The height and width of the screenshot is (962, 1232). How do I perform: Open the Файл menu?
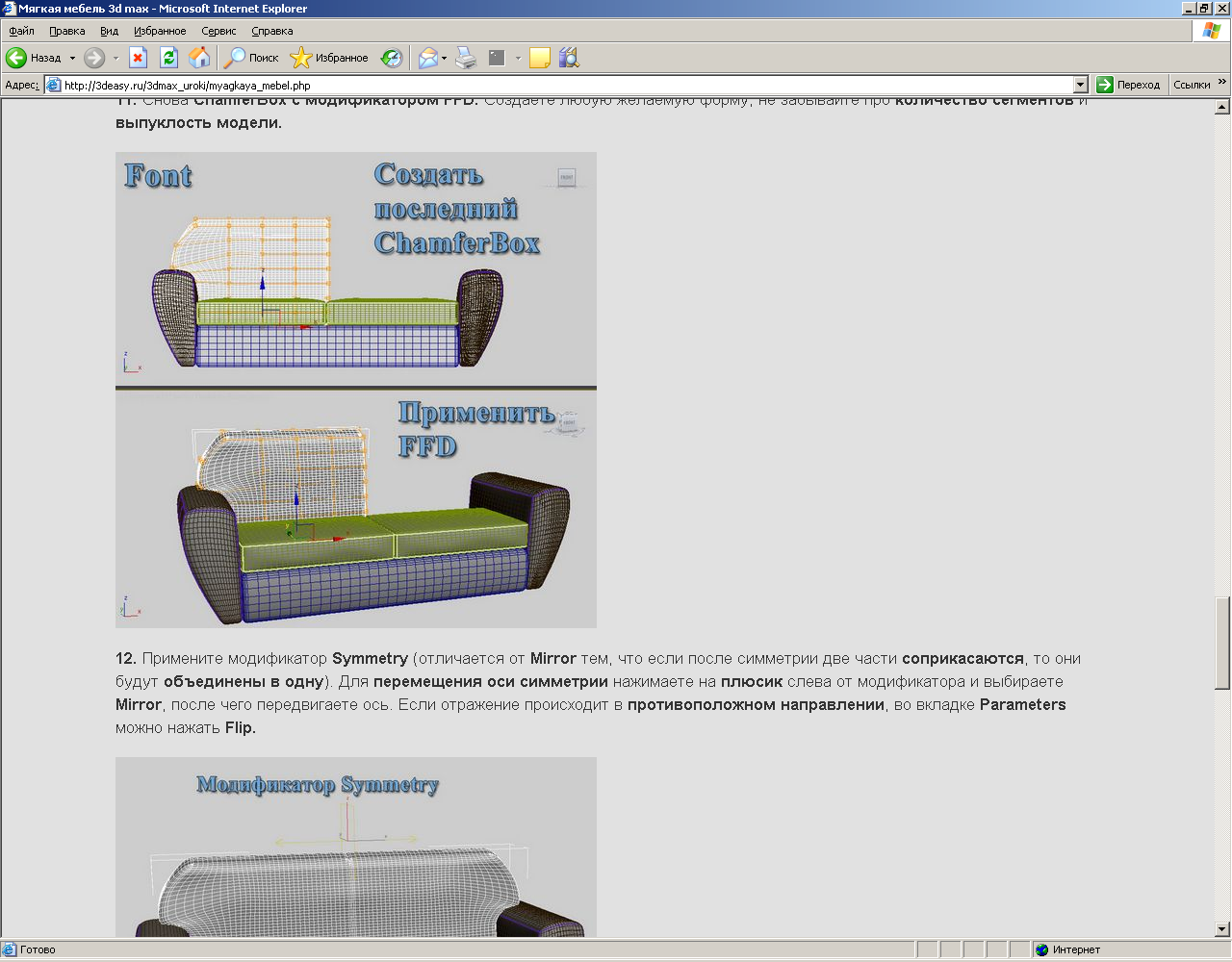[x=21, y=31]
